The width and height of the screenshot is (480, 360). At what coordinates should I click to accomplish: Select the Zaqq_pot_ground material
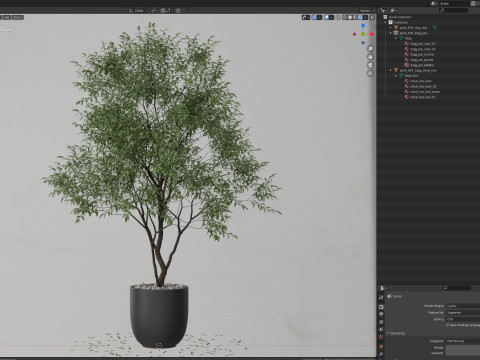coord(422,60)
